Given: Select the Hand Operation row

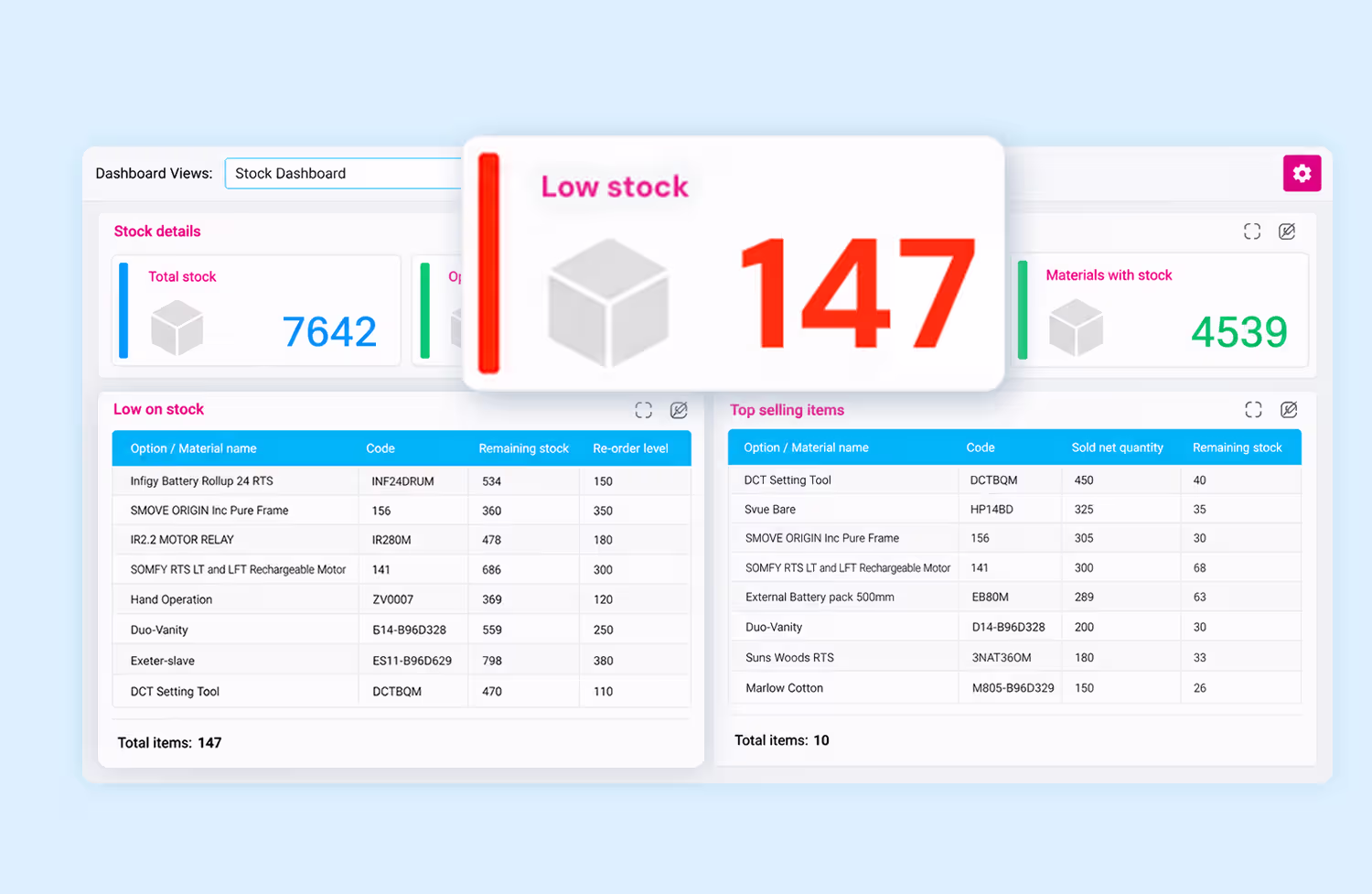Looking at the screenshot, I should (402, 599).
